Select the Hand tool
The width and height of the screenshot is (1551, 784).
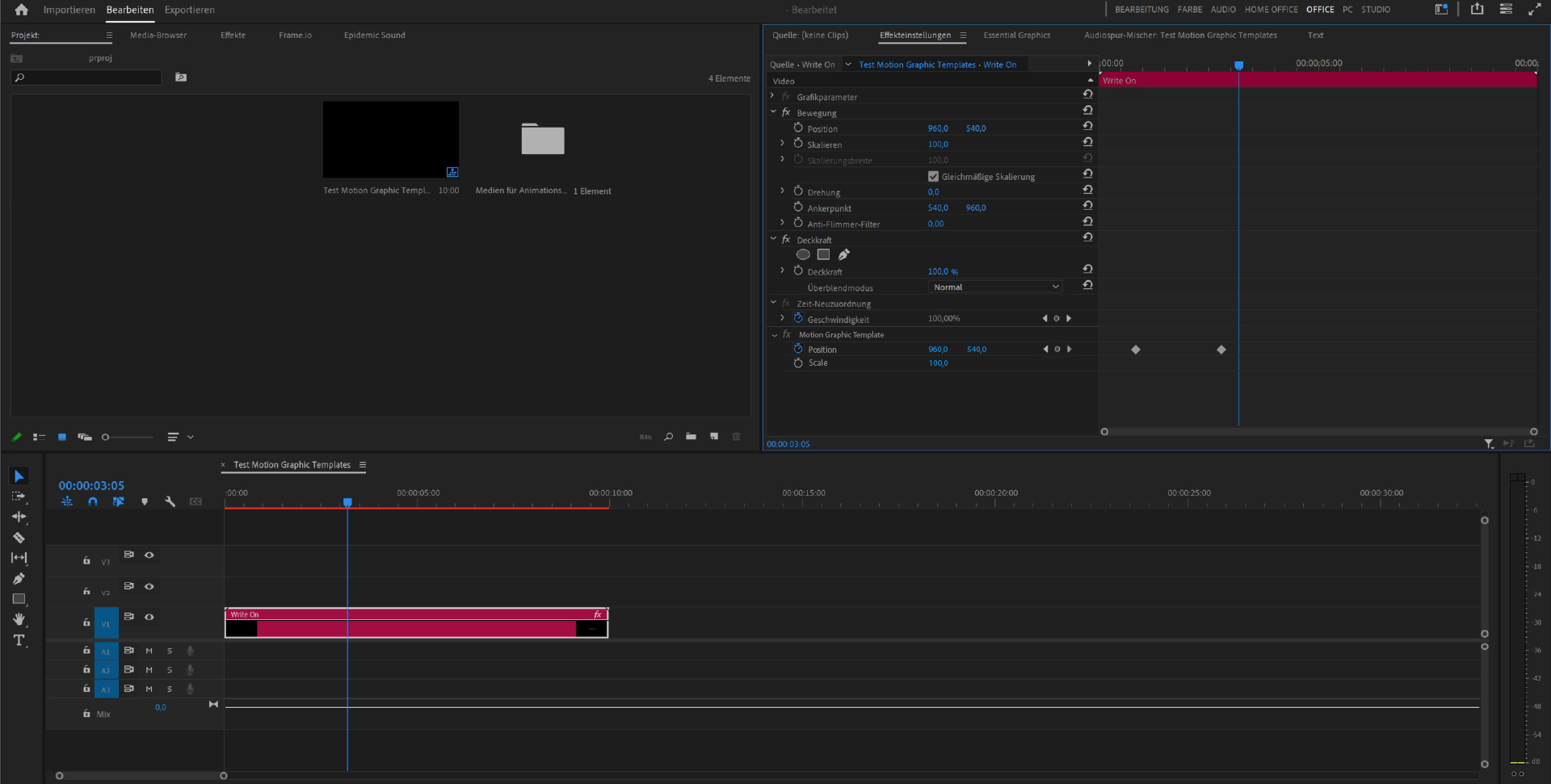(19, 620)
